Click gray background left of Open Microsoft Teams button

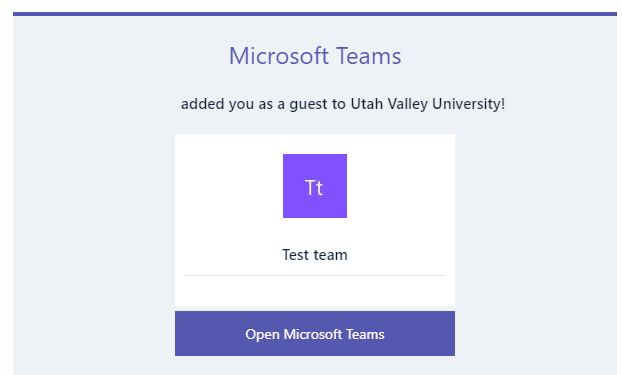pyautogui.click(x=94, y=333)
